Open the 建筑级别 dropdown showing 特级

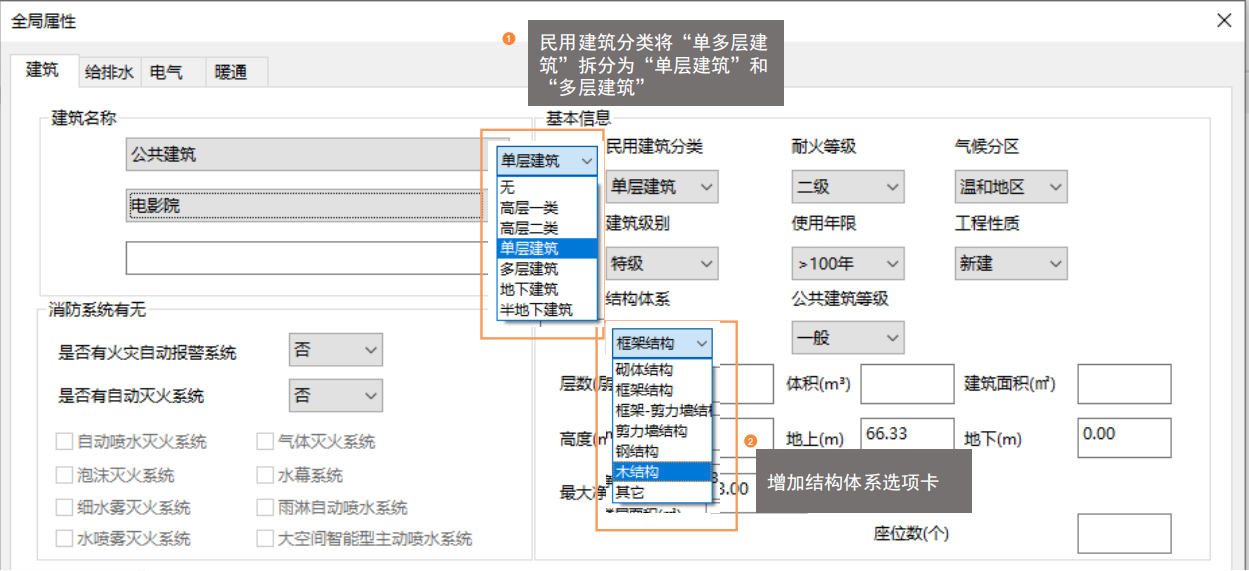click(661, 263)
